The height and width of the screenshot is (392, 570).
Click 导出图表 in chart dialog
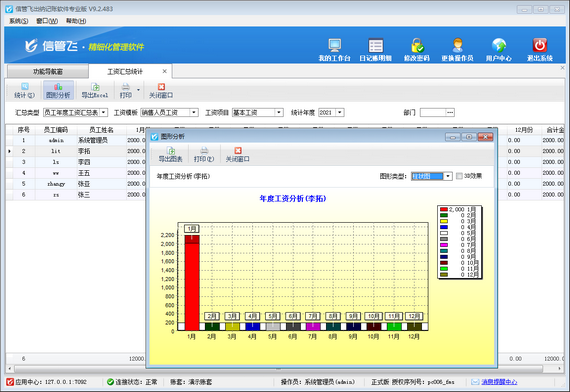170,154
